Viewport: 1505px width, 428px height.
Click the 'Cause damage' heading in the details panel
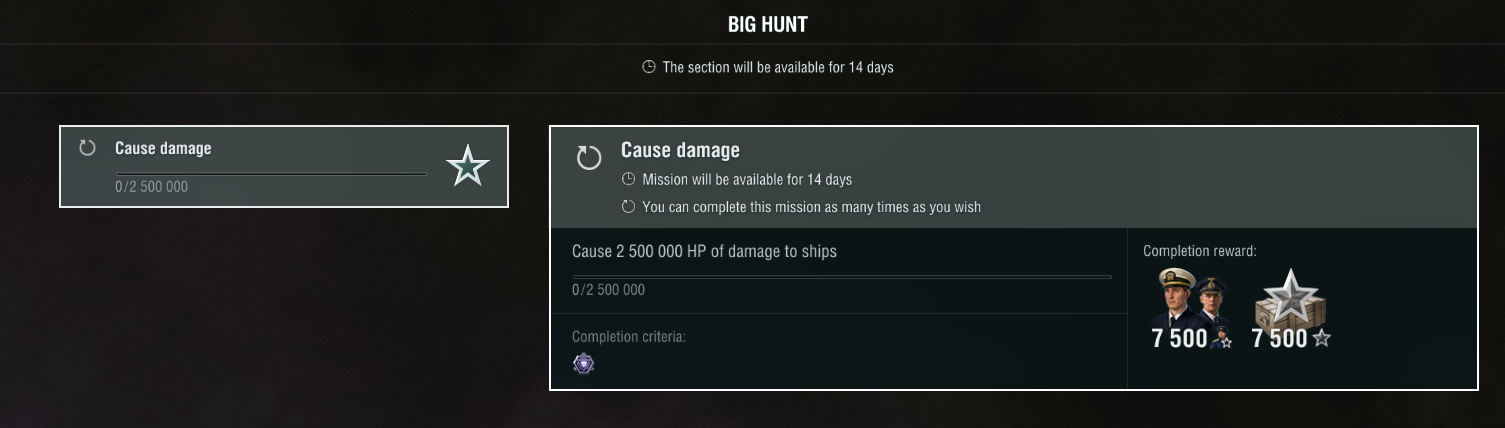[680, 150]
